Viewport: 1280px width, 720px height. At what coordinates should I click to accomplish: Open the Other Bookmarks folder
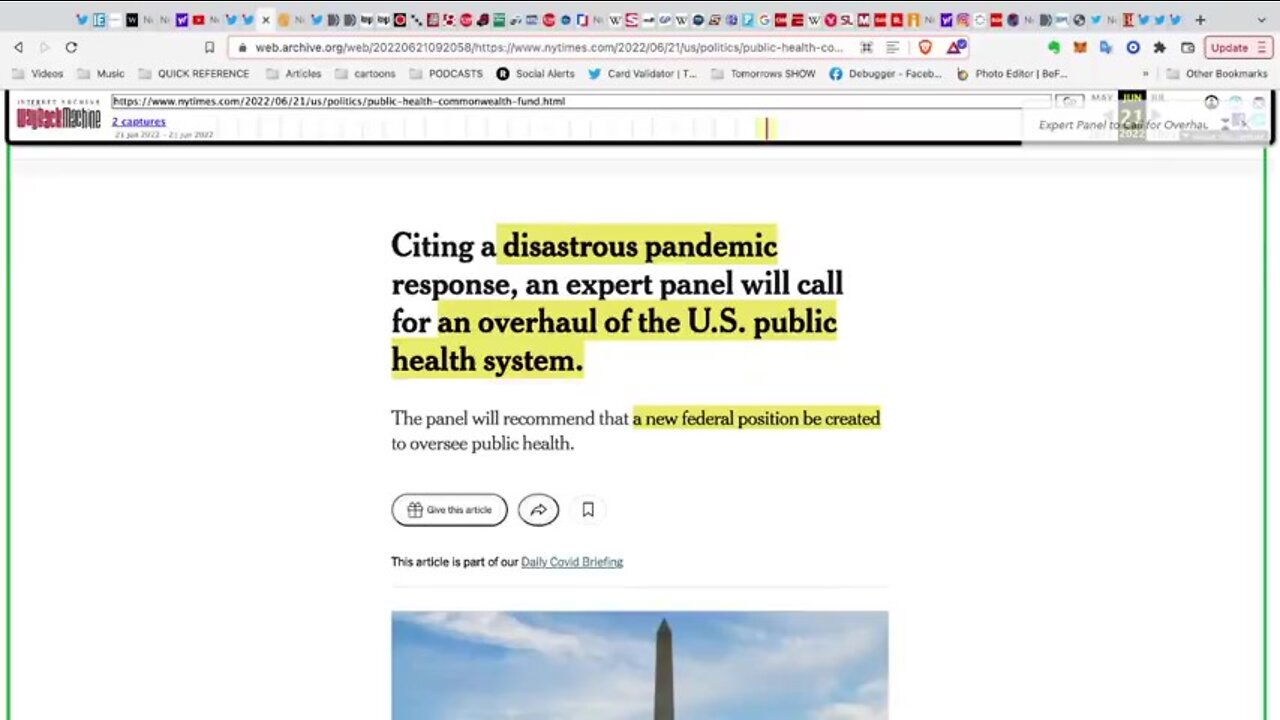pos(1217,74)
